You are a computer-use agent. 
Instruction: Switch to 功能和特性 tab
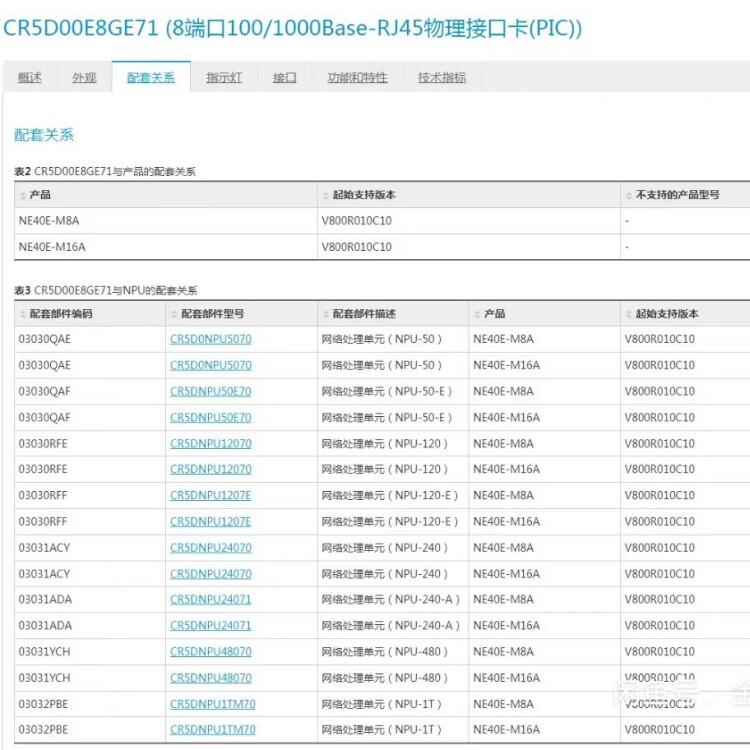[357, 77]
